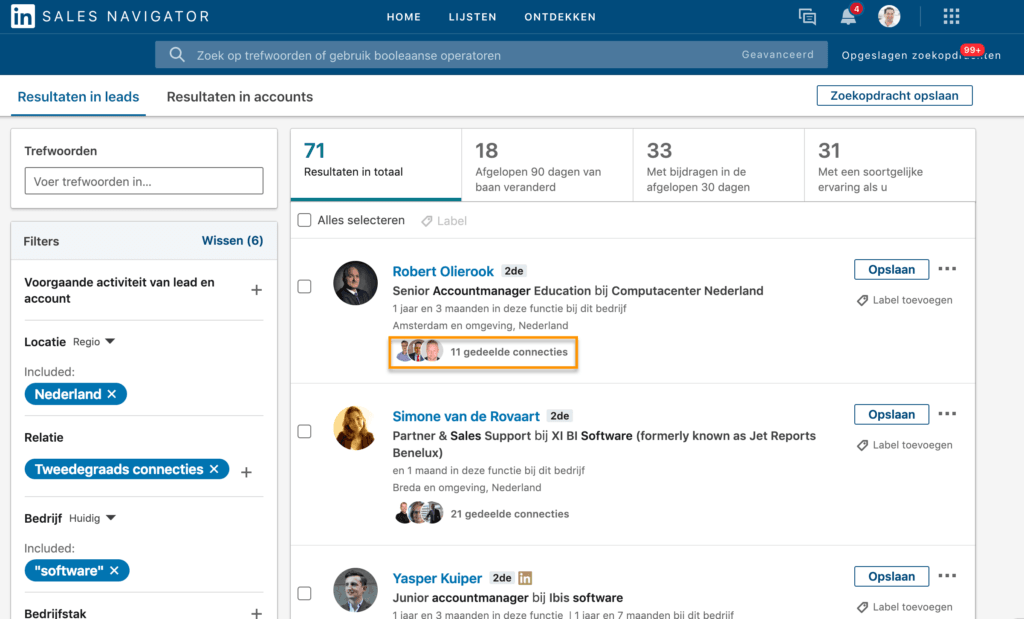The image size is (1024, 619).
Task: Open Yasper Kuiper profile link
Action: [437, 579]
